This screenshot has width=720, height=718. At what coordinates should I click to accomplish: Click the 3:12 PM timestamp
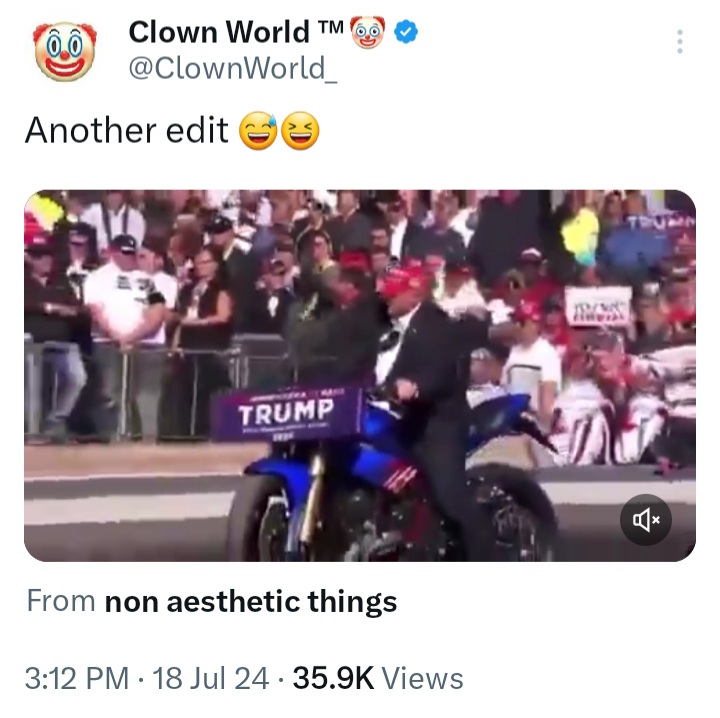tap(77, 679)
